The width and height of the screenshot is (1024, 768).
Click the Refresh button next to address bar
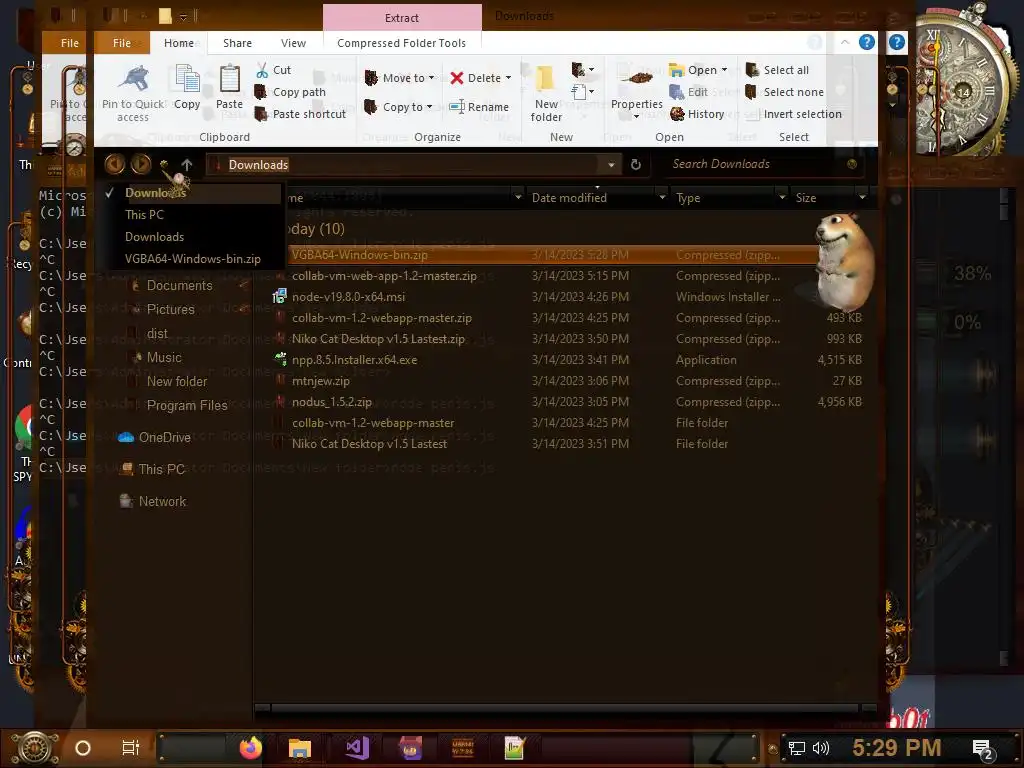coord(635,165)
